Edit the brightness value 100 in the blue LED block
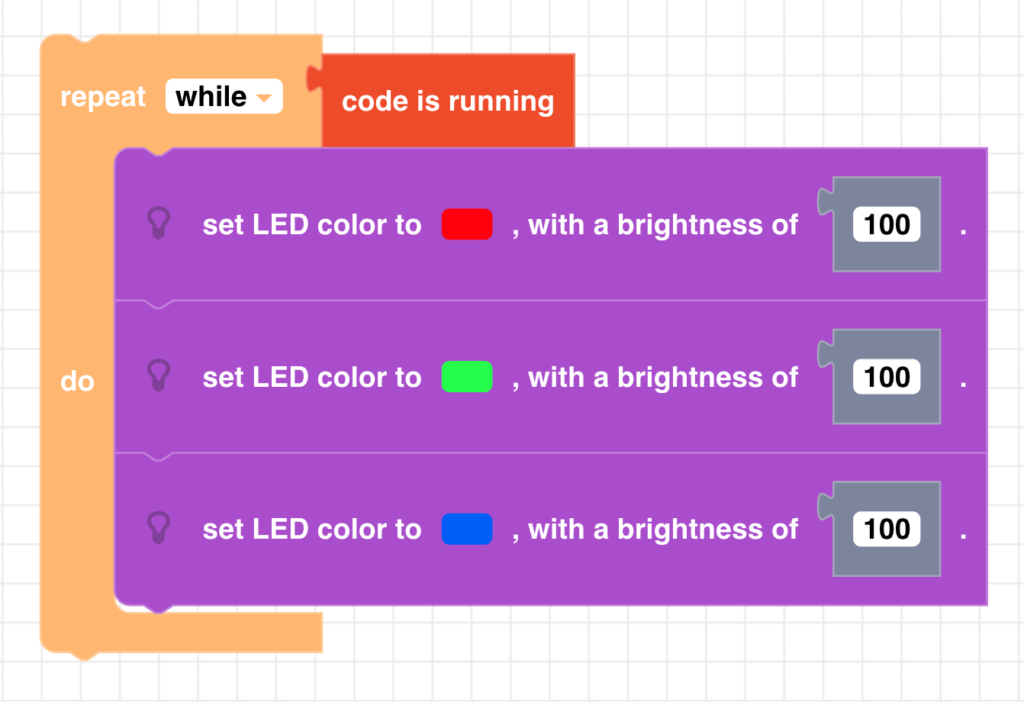 (887, 529)
